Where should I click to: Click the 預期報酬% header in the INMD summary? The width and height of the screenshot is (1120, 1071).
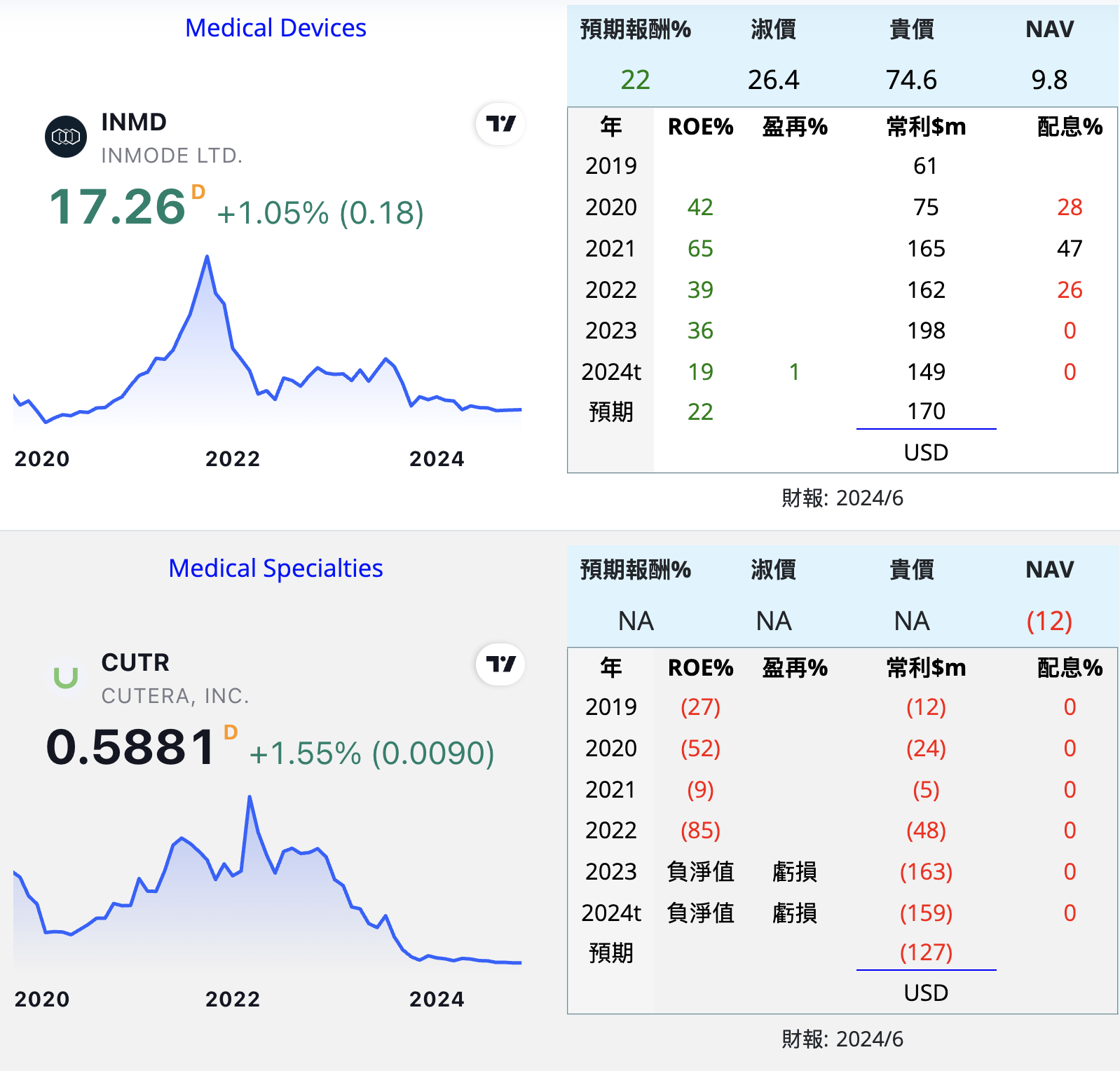point(636,29)
